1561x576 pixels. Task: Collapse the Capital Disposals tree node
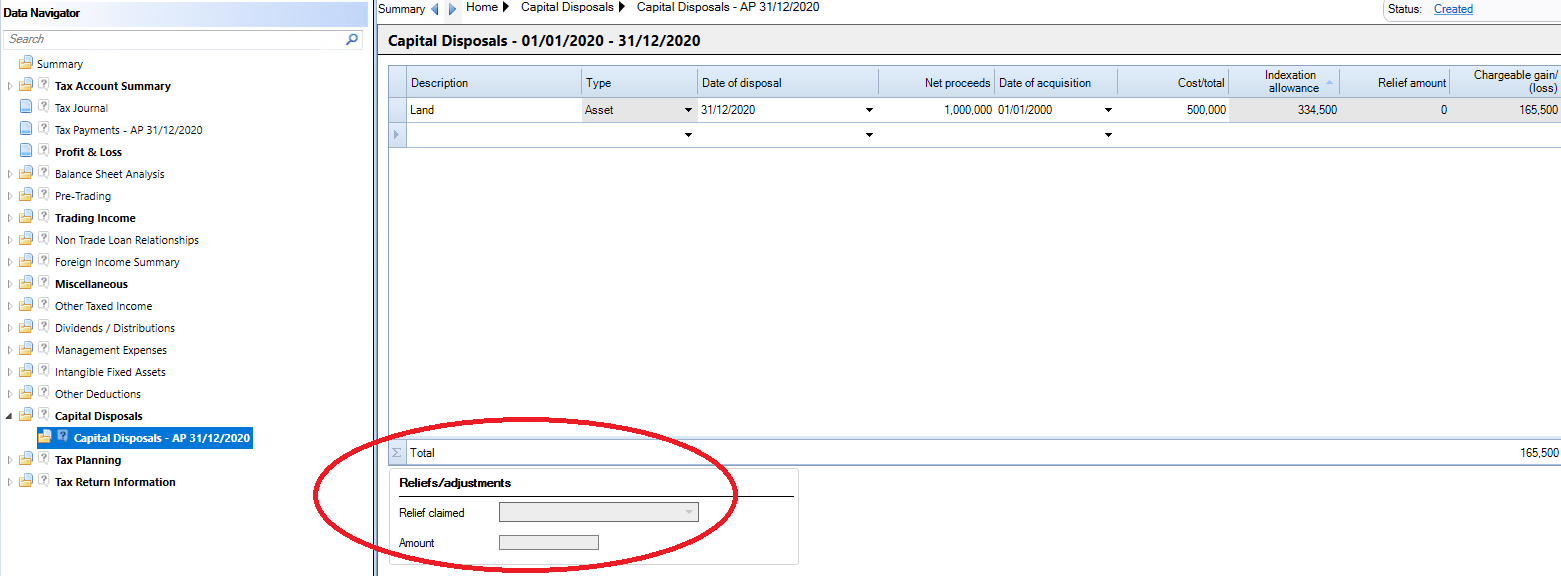(10, 416)
